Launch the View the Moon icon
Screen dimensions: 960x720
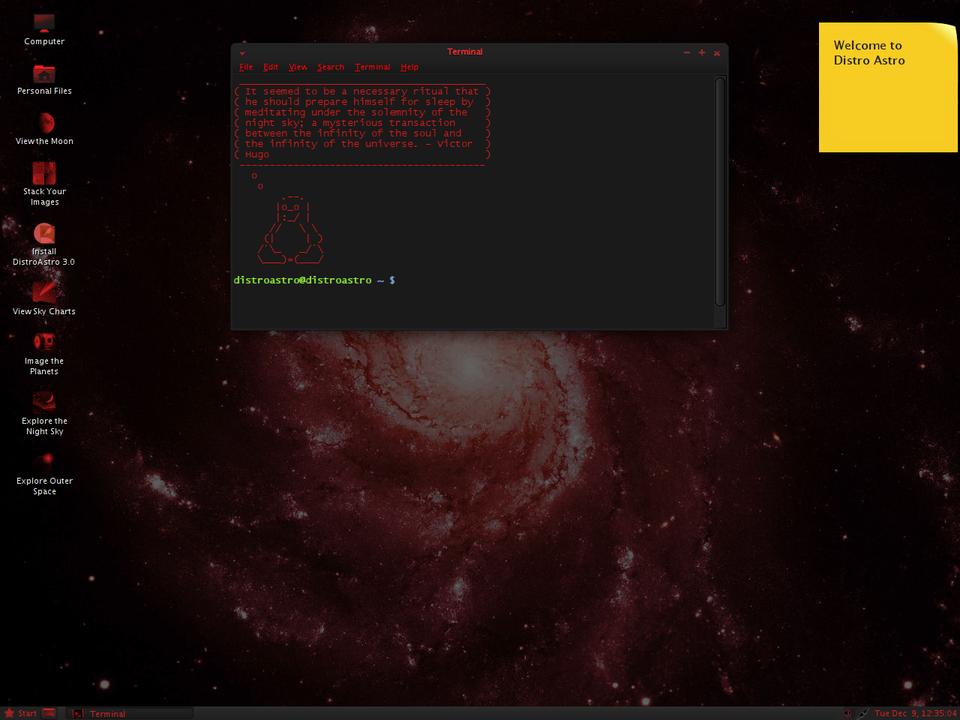[44, 123]
